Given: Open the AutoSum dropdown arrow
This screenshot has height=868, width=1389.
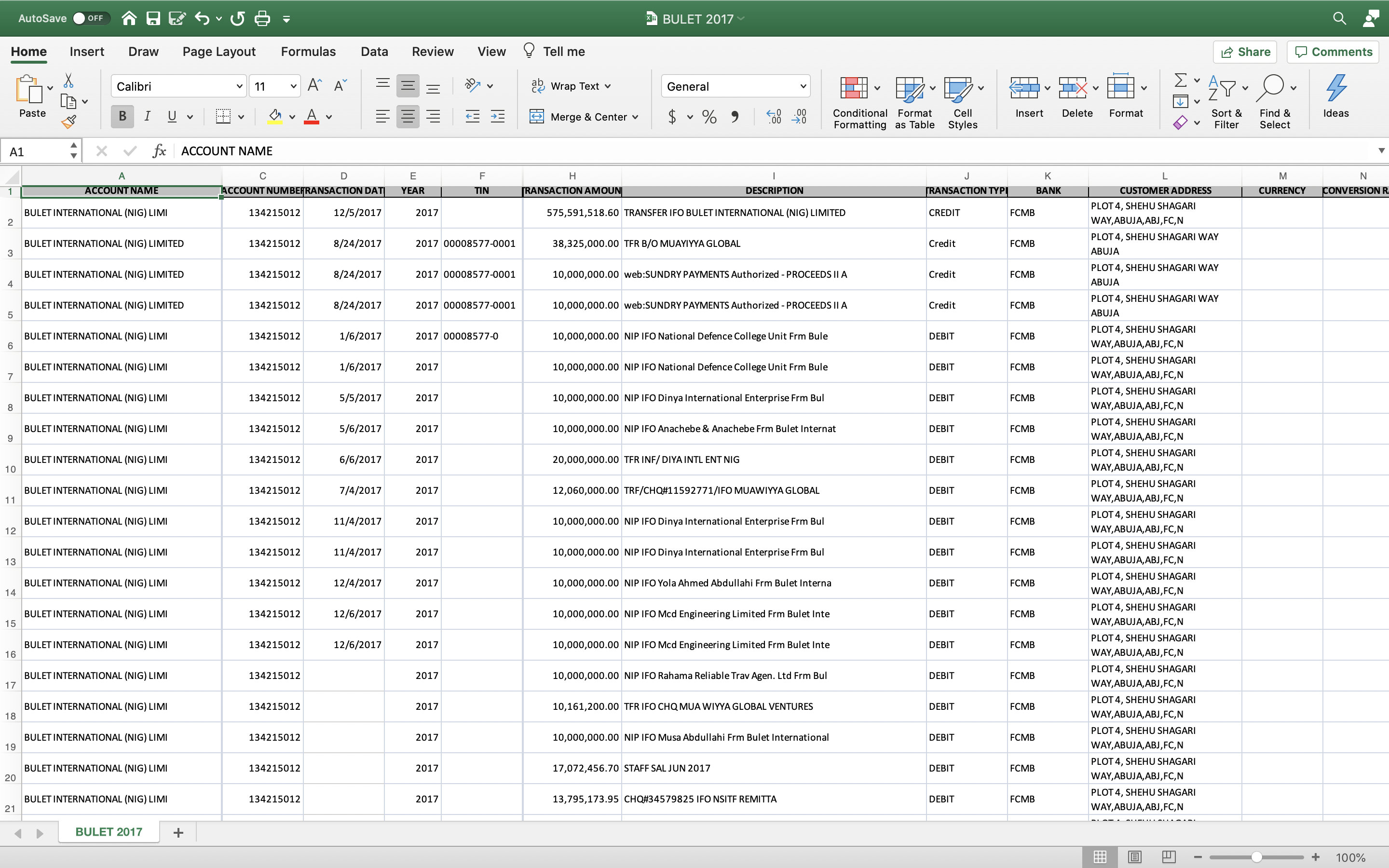Looking at the screenshot, I should point(1197,81).
